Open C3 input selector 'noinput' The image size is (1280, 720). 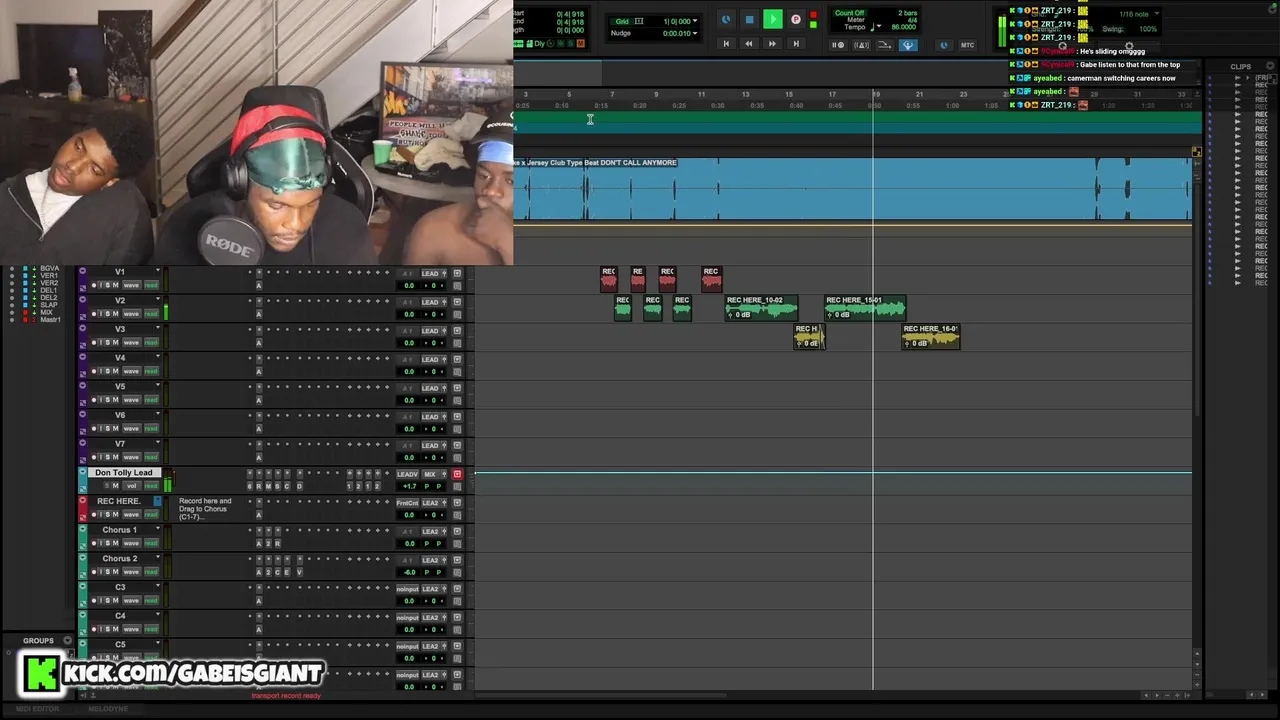[407, 589]
